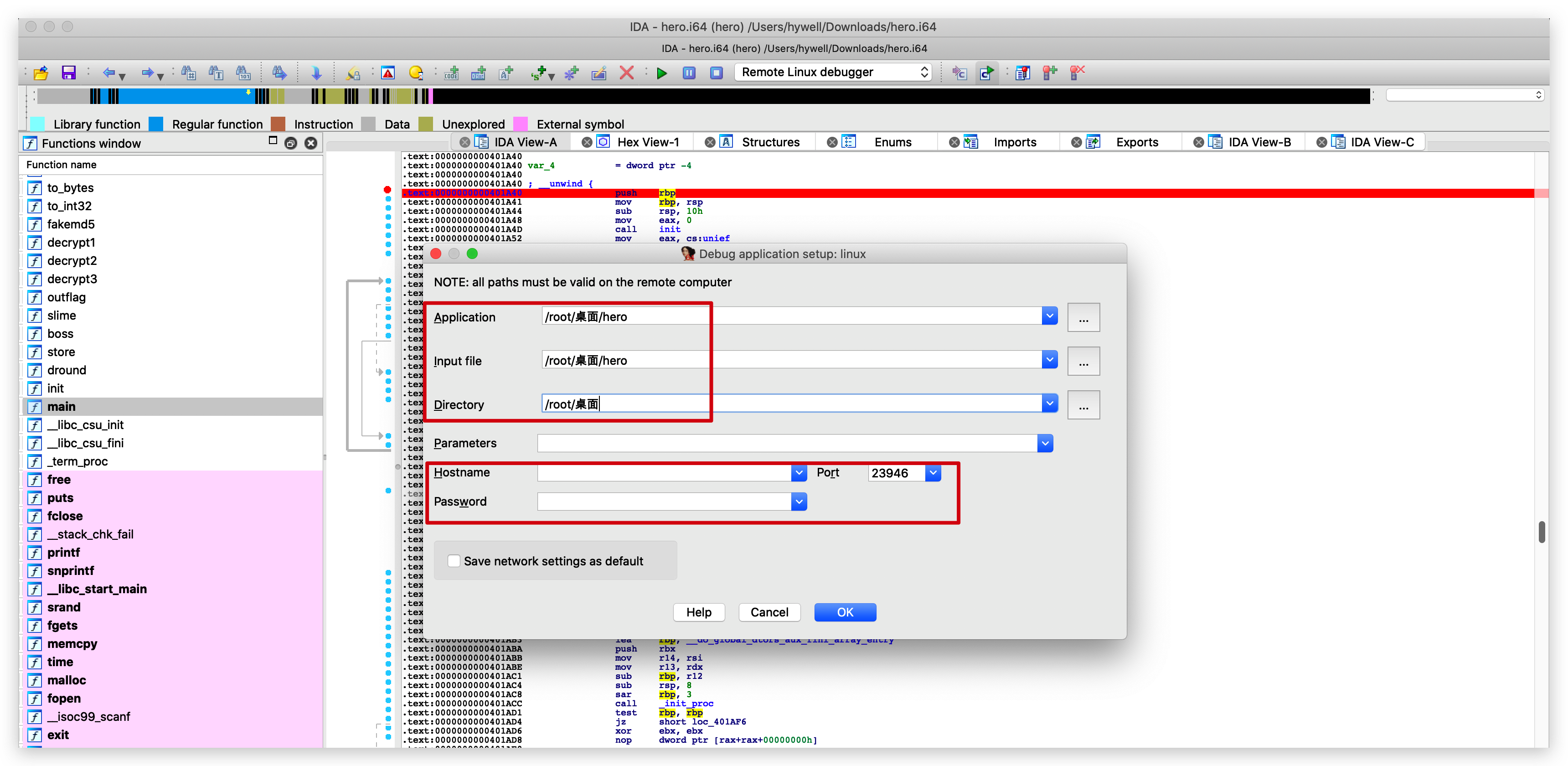Open the Port dropdown arrow
The width and height of the screenshot is (1568, 766).
pos(933,472)
